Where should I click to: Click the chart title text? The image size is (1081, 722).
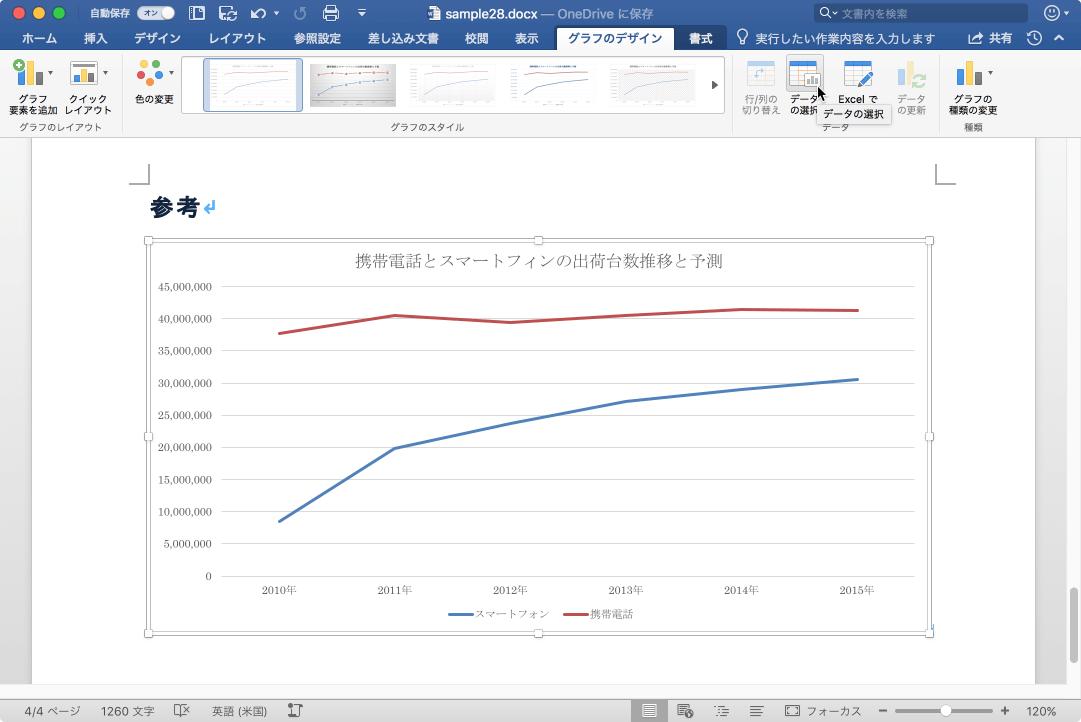tap(538, 261)
